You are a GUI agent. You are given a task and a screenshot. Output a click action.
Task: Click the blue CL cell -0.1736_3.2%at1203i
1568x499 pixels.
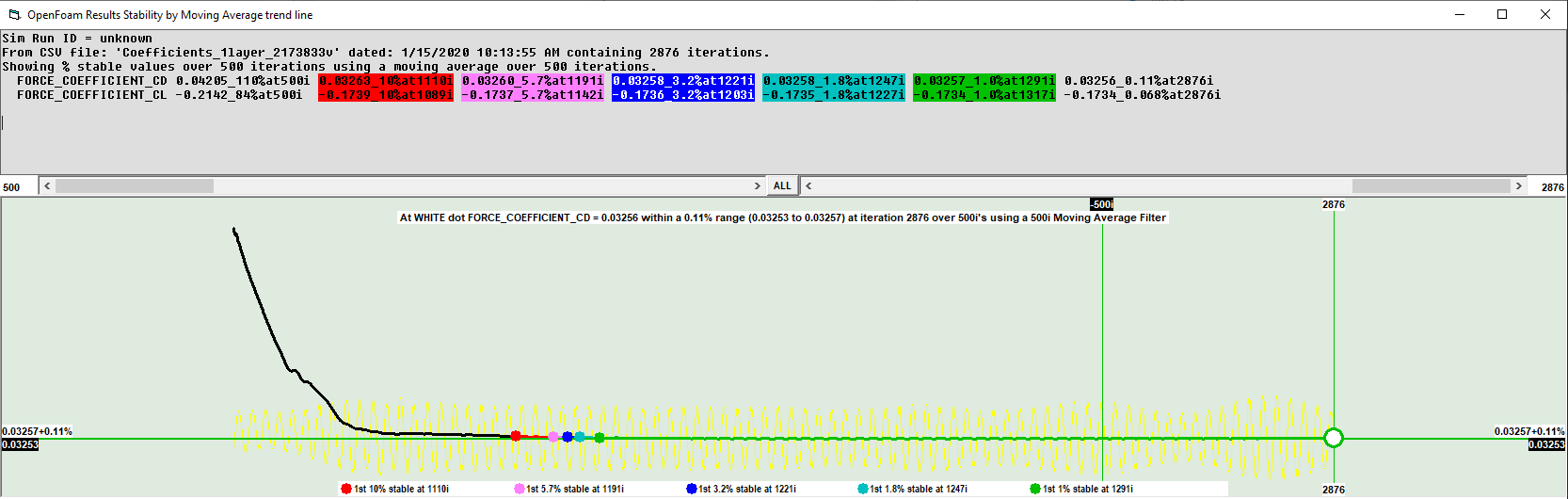coord(683,95)
